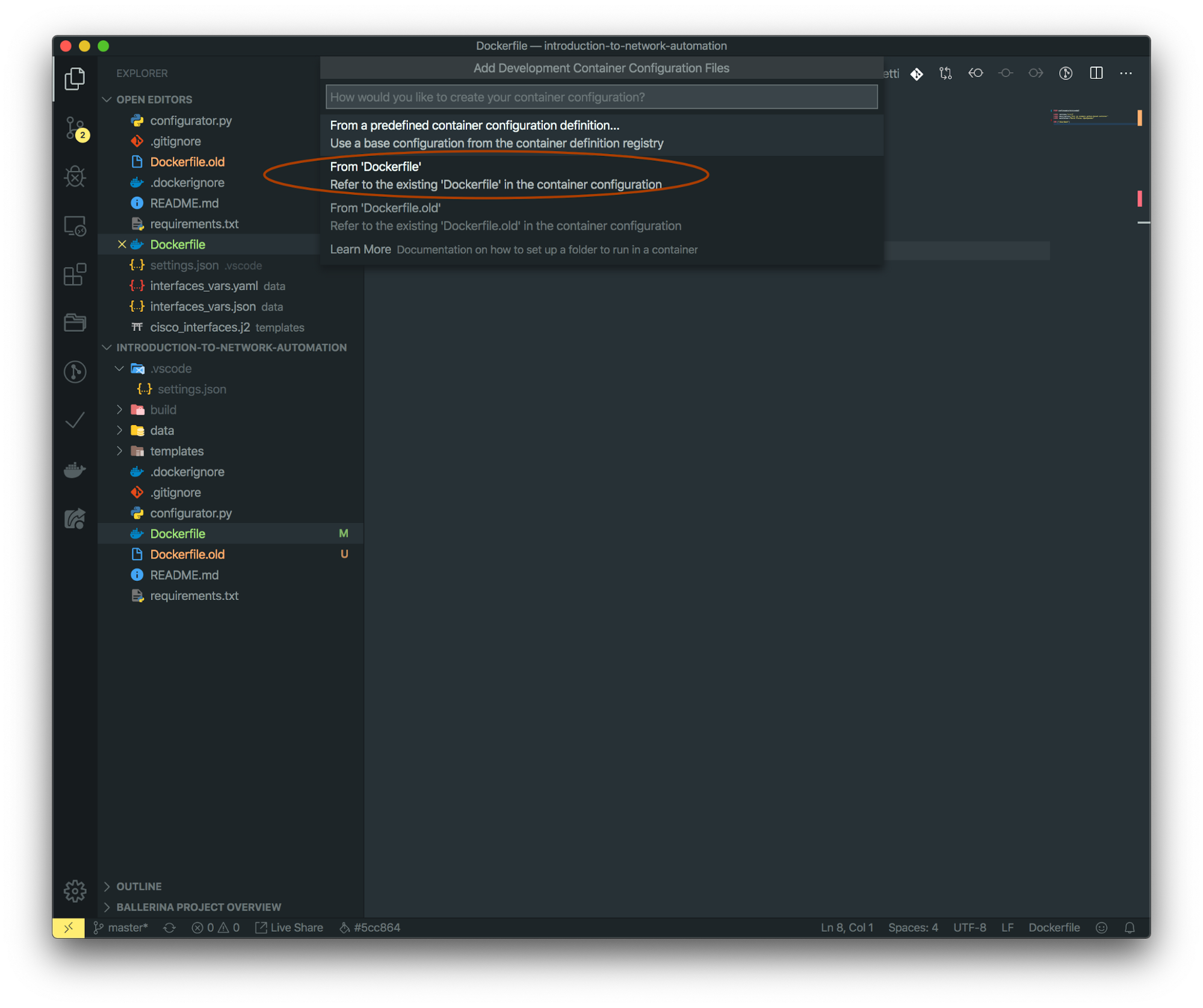Screen dimensions: 1203x1008
Task: Open cisco_interfaces.j2 from Open Editors
Action: pyautogui.click(x=200, y=327)
